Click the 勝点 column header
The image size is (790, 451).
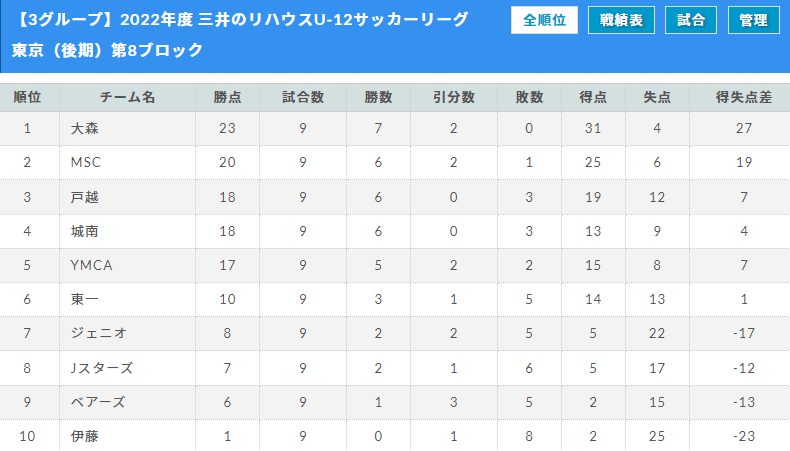pyautogui.click(x=227, y=97)
